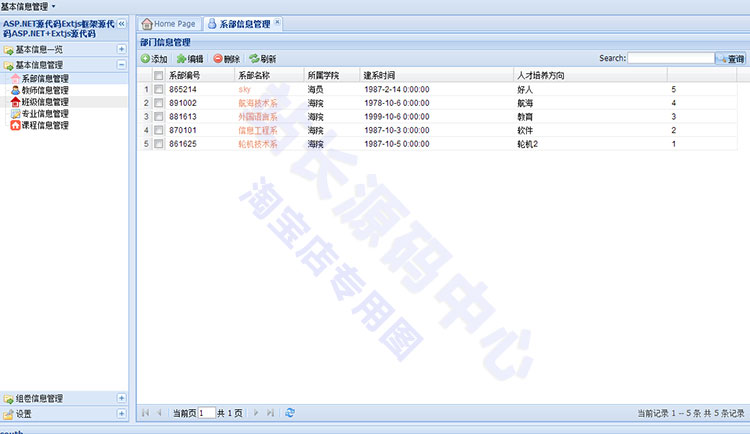Open 教师信息管理 in the sidebar tree
750x434 pixels.
(x=15, y=90)
